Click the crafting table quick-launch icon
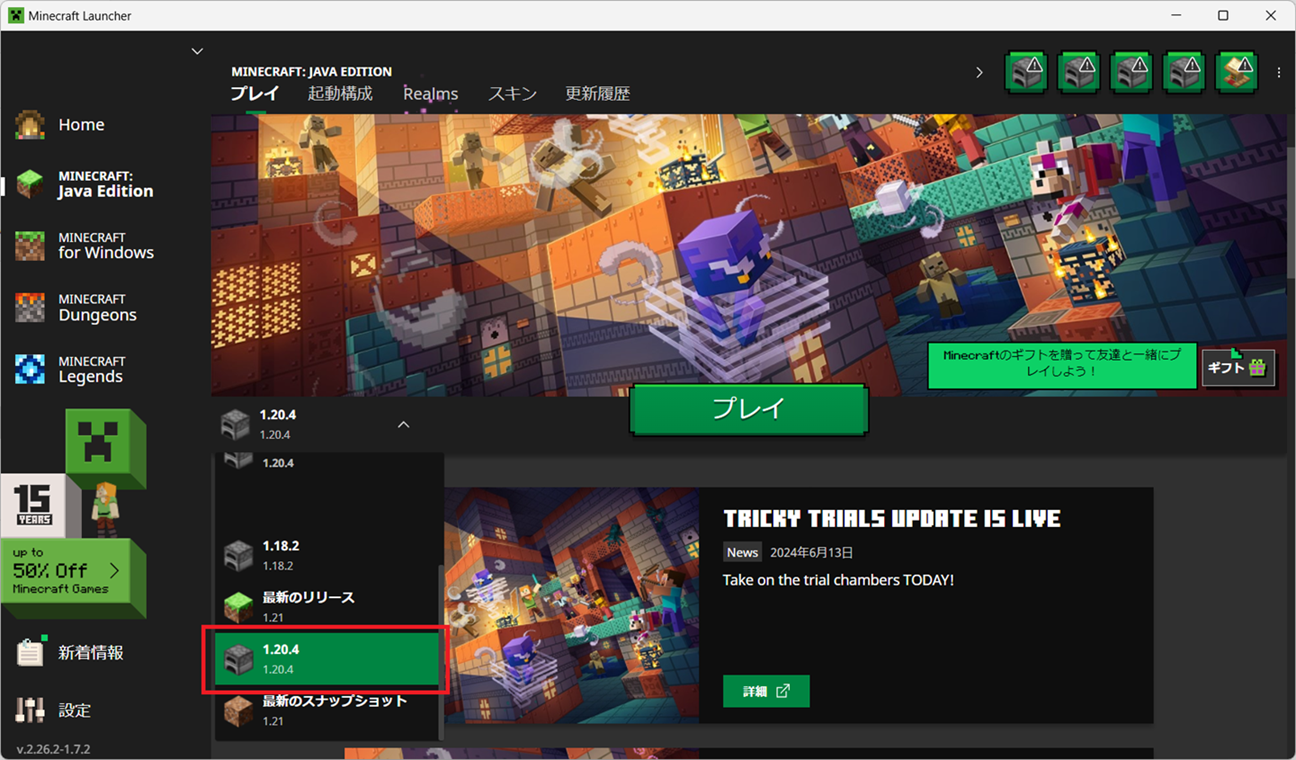 [1236, 73]
